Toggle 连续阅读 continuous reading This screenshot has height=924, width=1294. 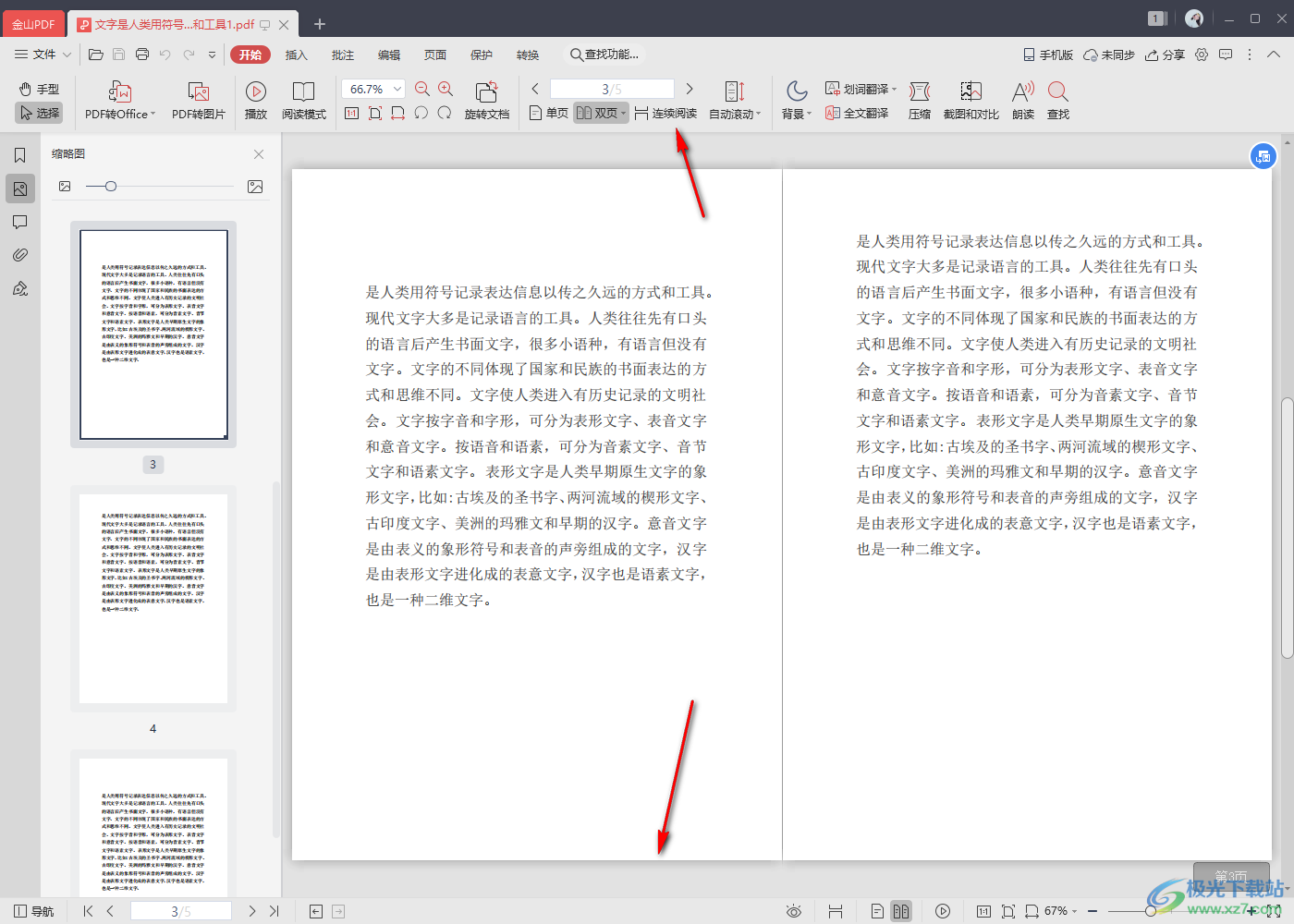click(x=665, y=113)
